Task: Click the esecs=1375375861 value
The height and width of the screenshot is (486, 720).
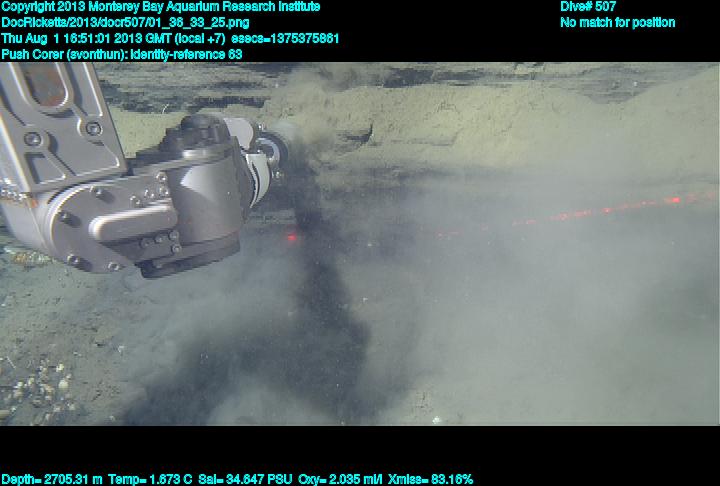Action: pos(285,39)
